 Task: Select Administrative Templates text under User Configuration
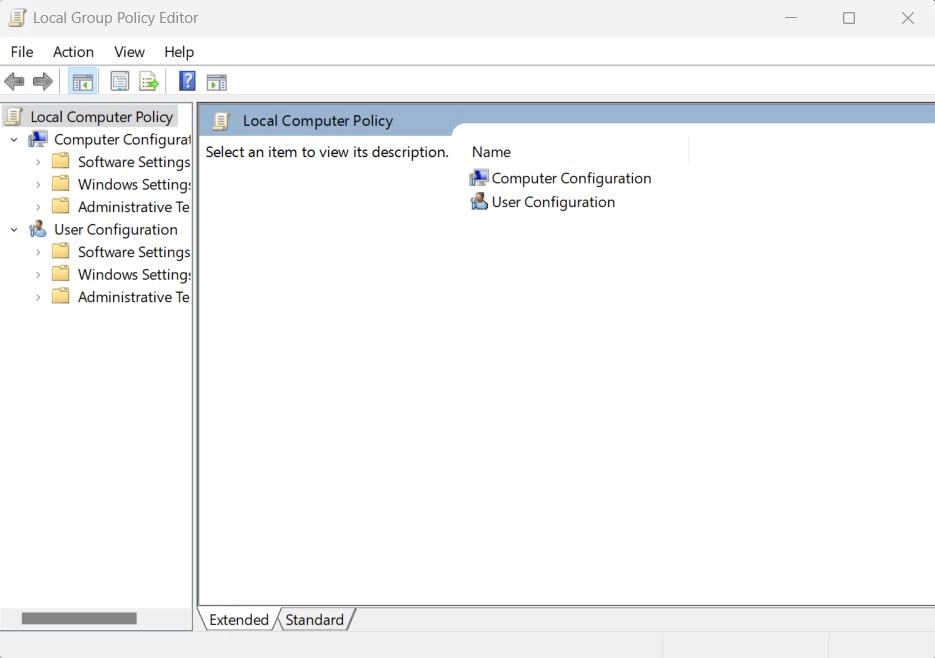(x=134, y=297)
